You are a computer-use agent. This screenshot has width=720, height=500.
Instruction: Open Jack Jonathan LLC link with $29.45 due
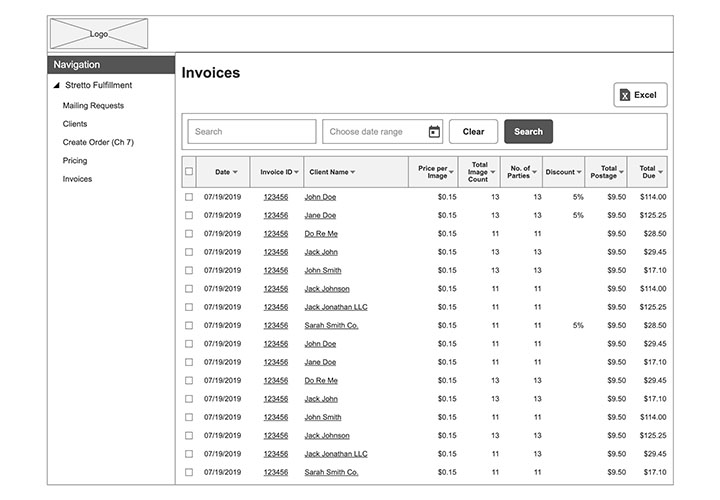click(336, 454)
